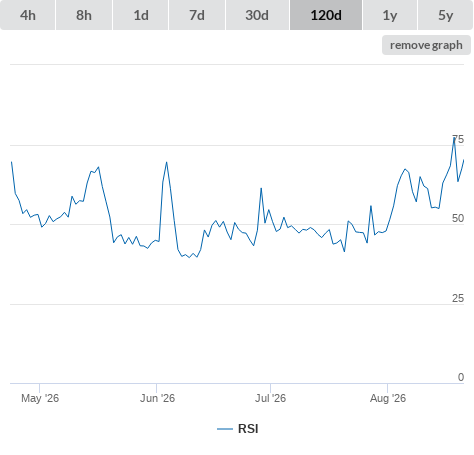The image size is (474, 455).
Task: Click the remove graph button
Action: click(x=426, y=45)
